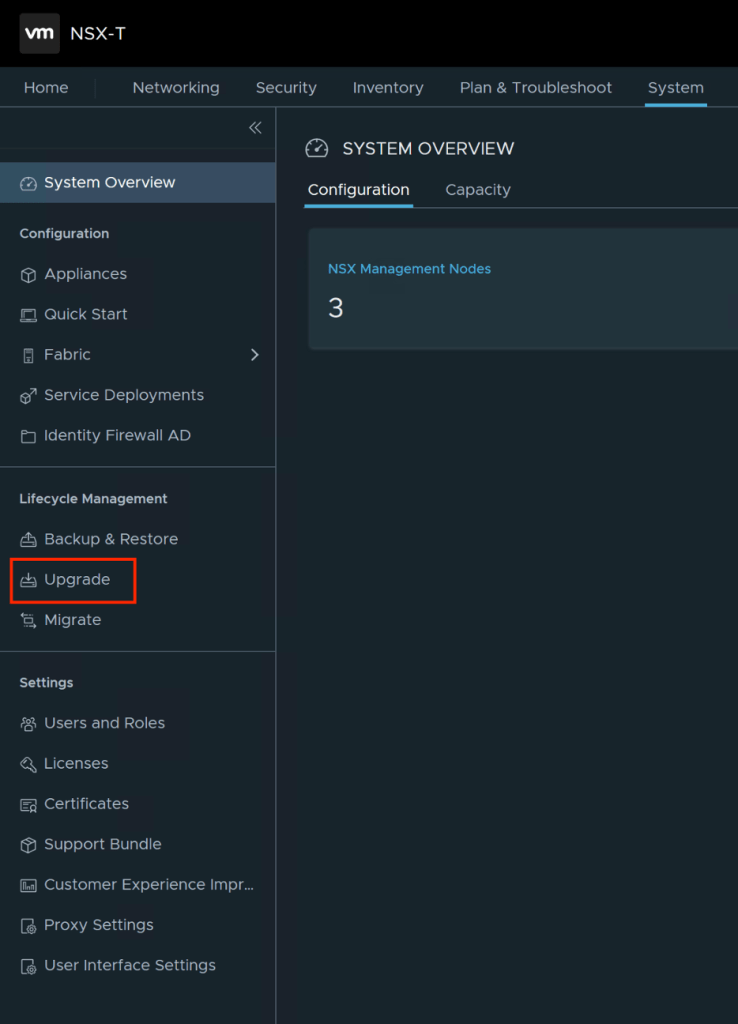Click the Quick Start laptop icon

point(28,315)
